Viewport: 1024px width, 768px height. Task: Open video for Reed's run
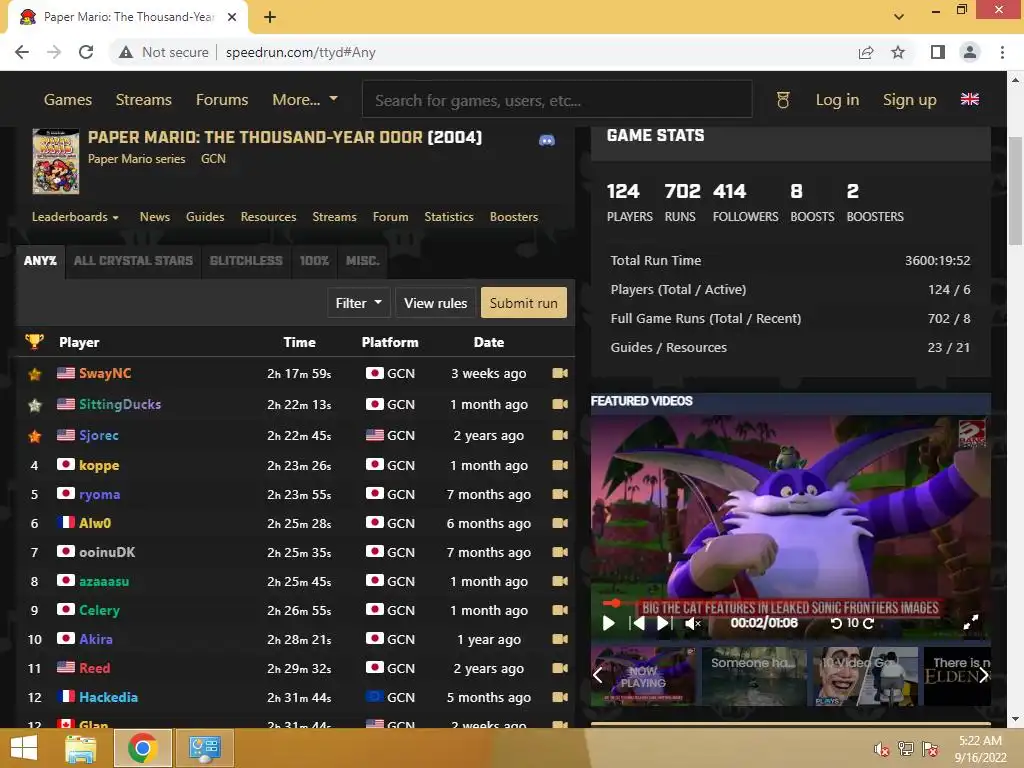point(560,668)
